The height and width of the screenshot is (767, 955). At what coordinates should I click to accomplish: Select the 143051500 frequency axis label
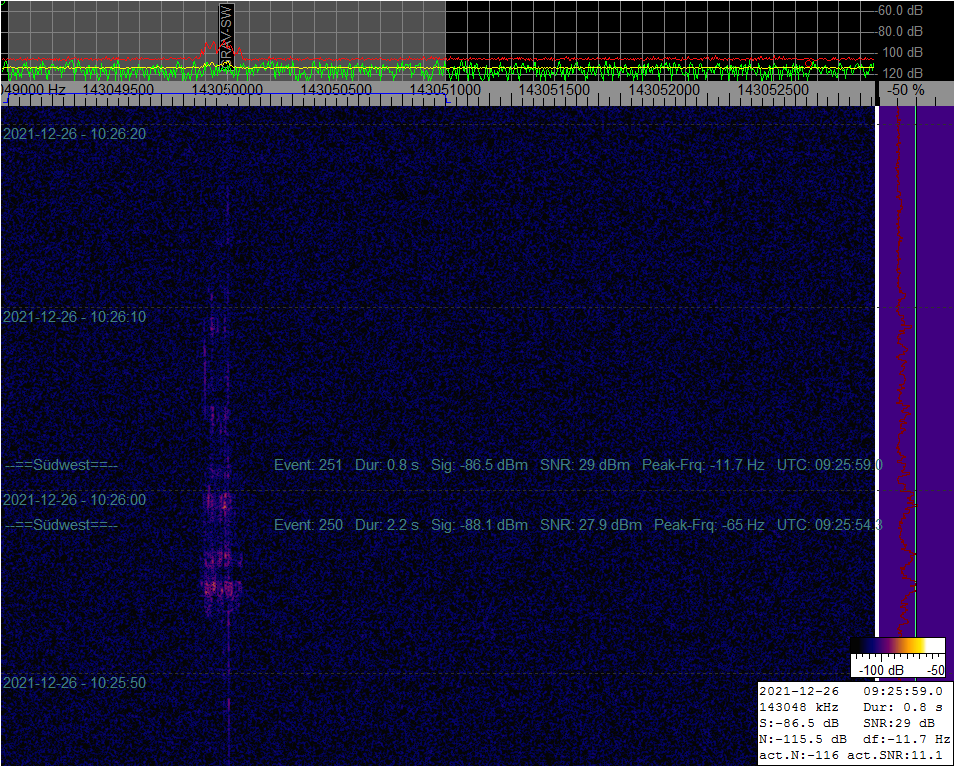(x=554, y=90)
